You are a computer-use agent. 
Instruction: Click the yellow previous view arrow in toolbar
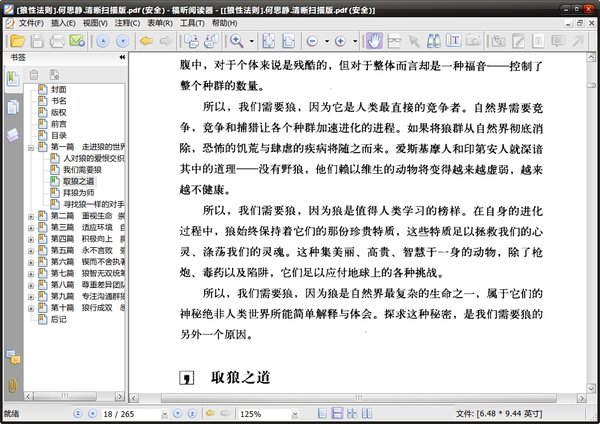[147, 41]
